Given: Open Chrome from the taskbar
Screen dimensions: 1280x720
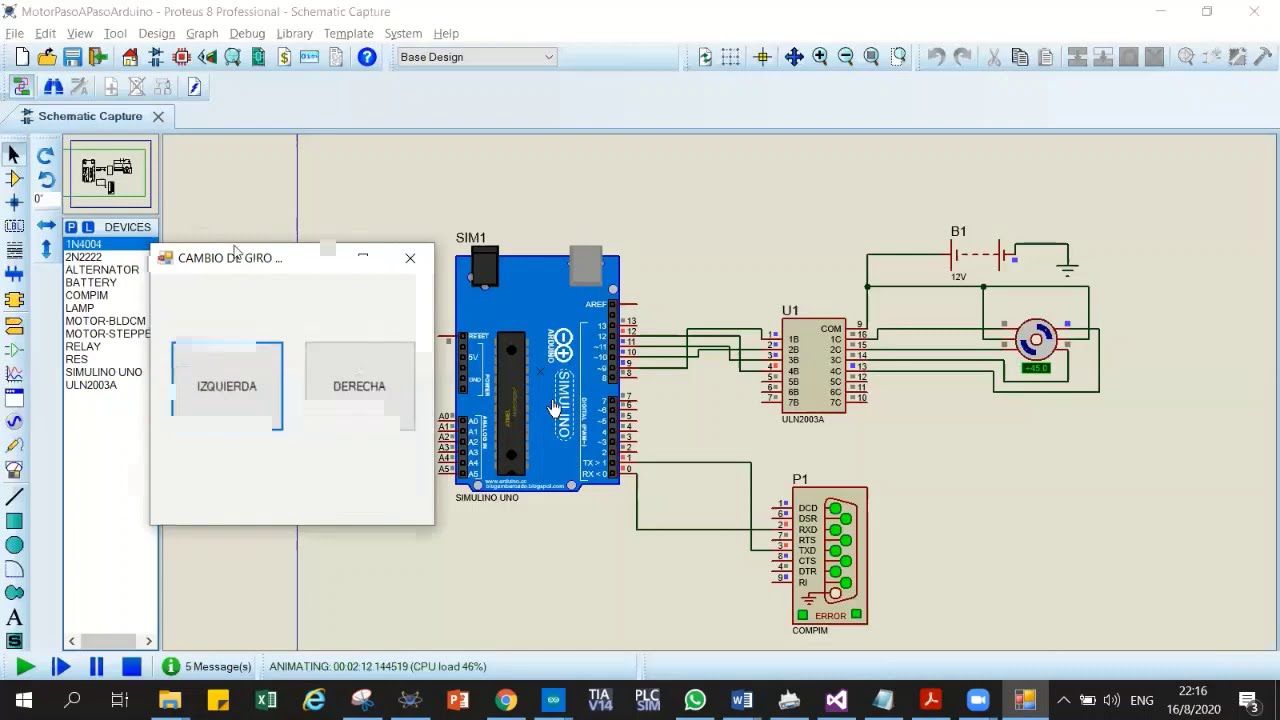Looking at the screenshot, I should click(506, 700).
